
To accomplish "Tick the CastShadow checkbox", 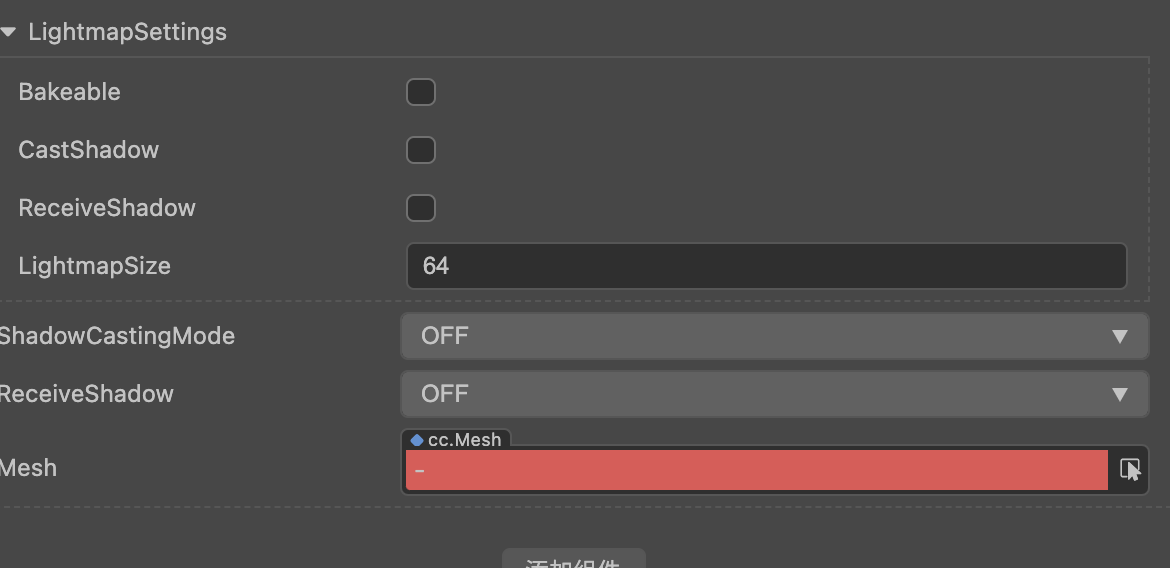I will tap(421, 150).
